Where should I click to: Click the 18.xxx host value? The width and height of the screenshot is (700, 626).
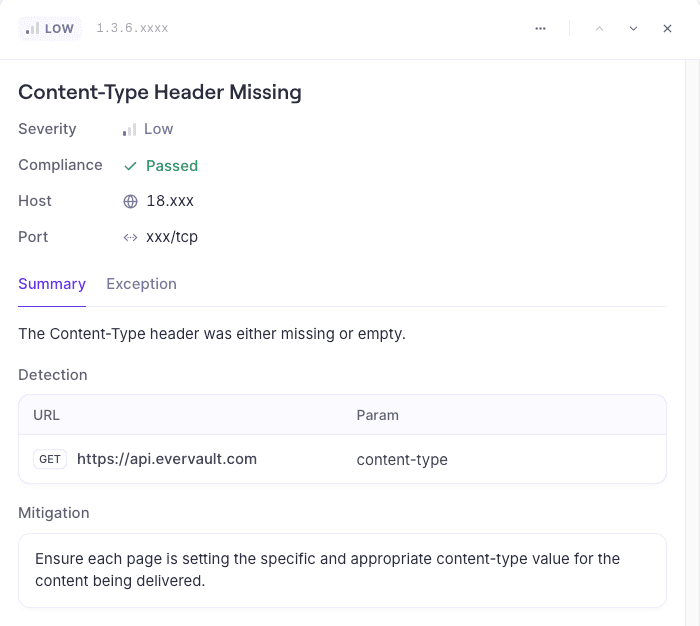coord(170,202)
